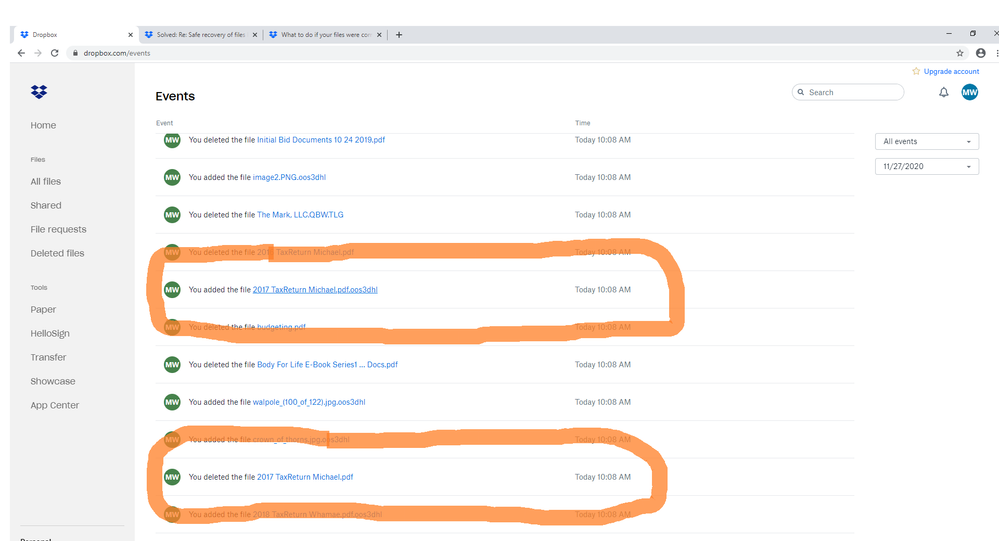This screenshot has height=541, width=999.
Task: Open Initial Bid Documents 10 24 2019.pdf link
Action: coord(321,140)
